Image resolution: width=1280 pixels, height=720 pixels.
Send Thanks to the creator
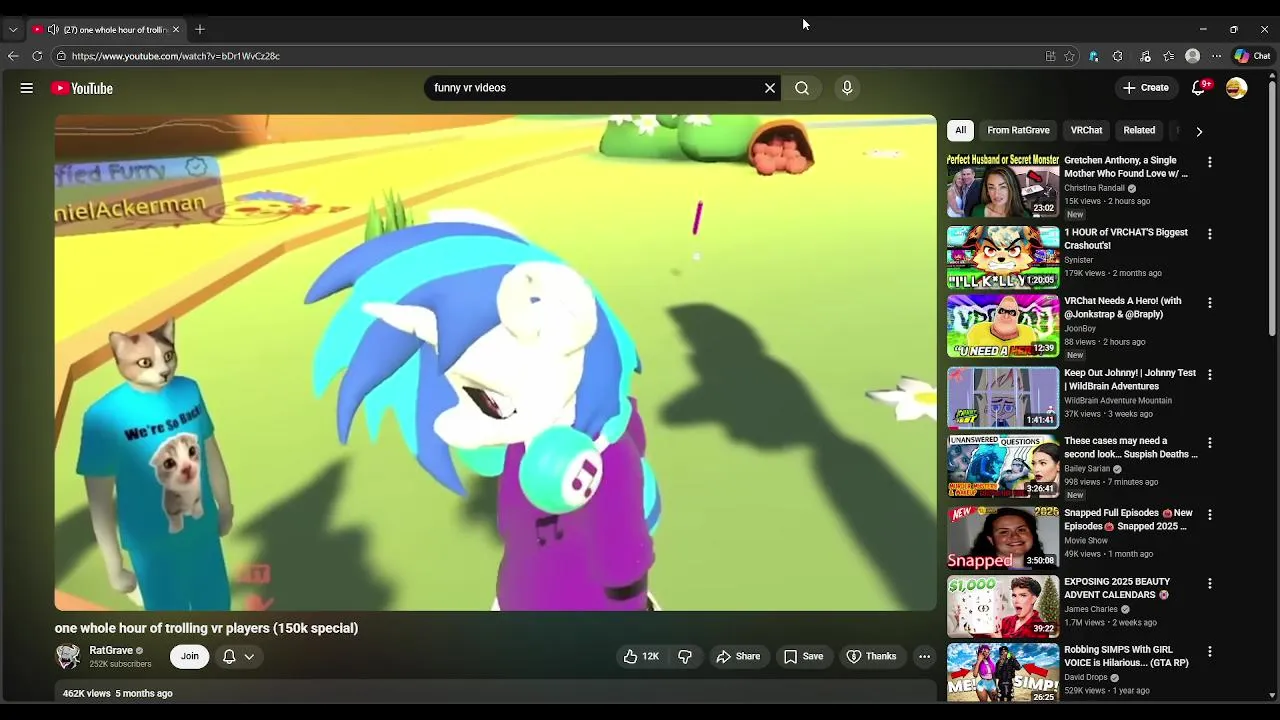(871, 656)
